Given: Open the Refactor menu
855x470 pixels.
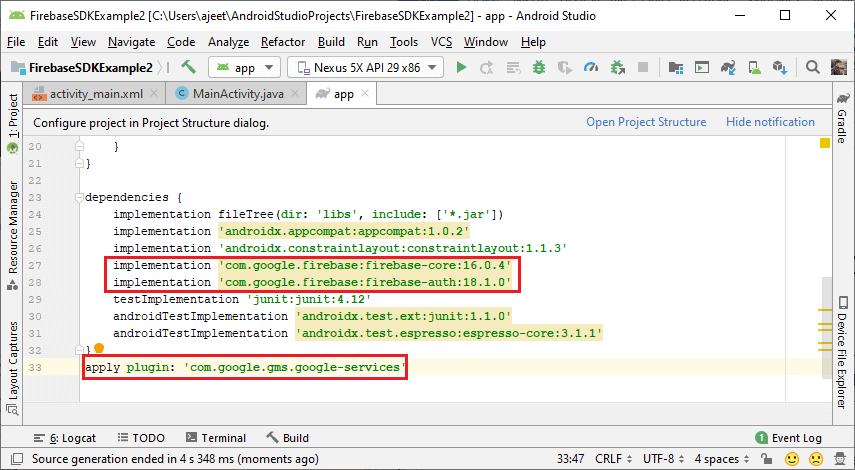Looking at the screenshot, I should tap(283, 42).
